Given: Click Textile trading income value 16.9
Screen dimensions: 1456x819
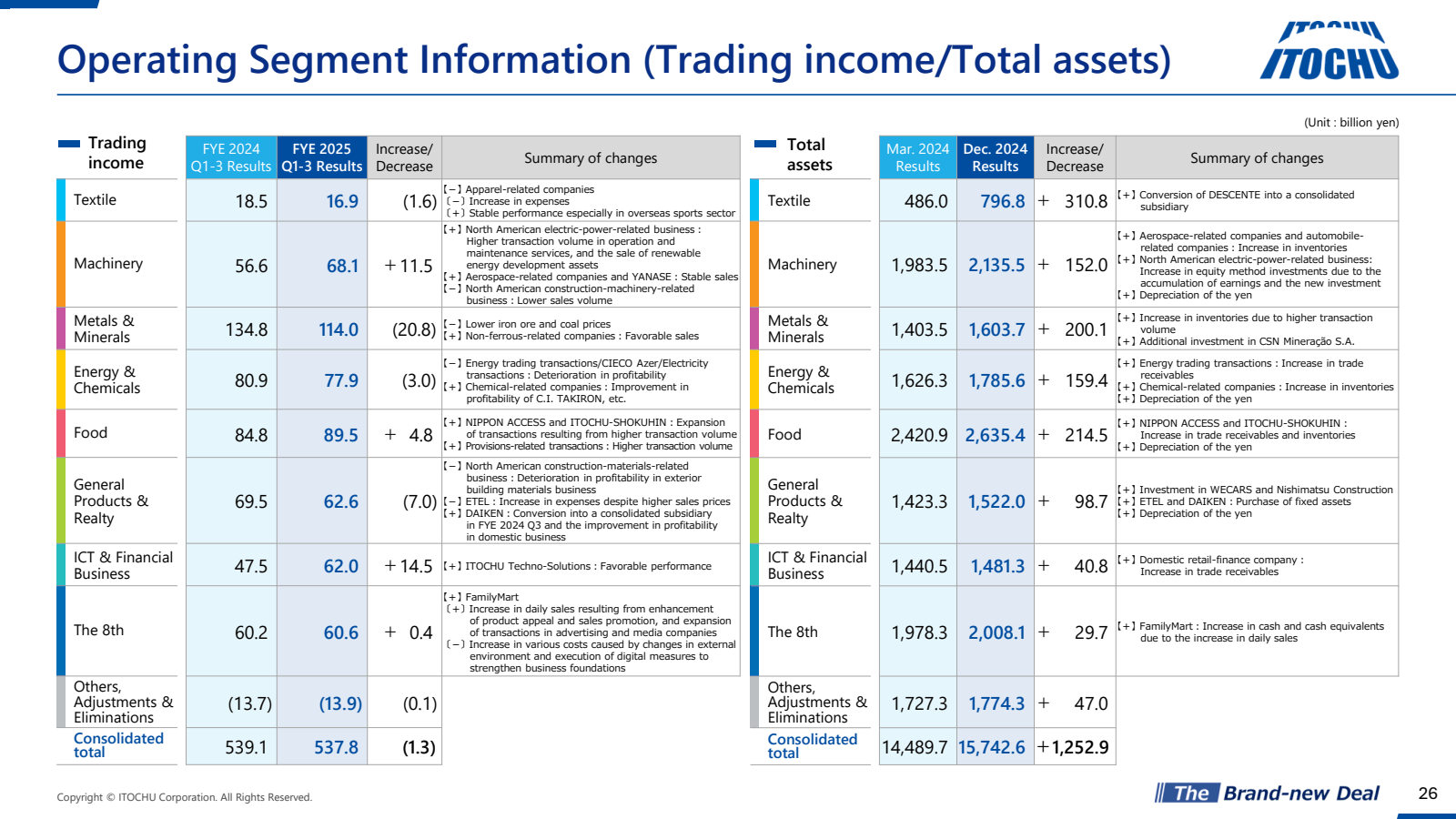Looking at the screenshot, I should [x=342, y=201].
